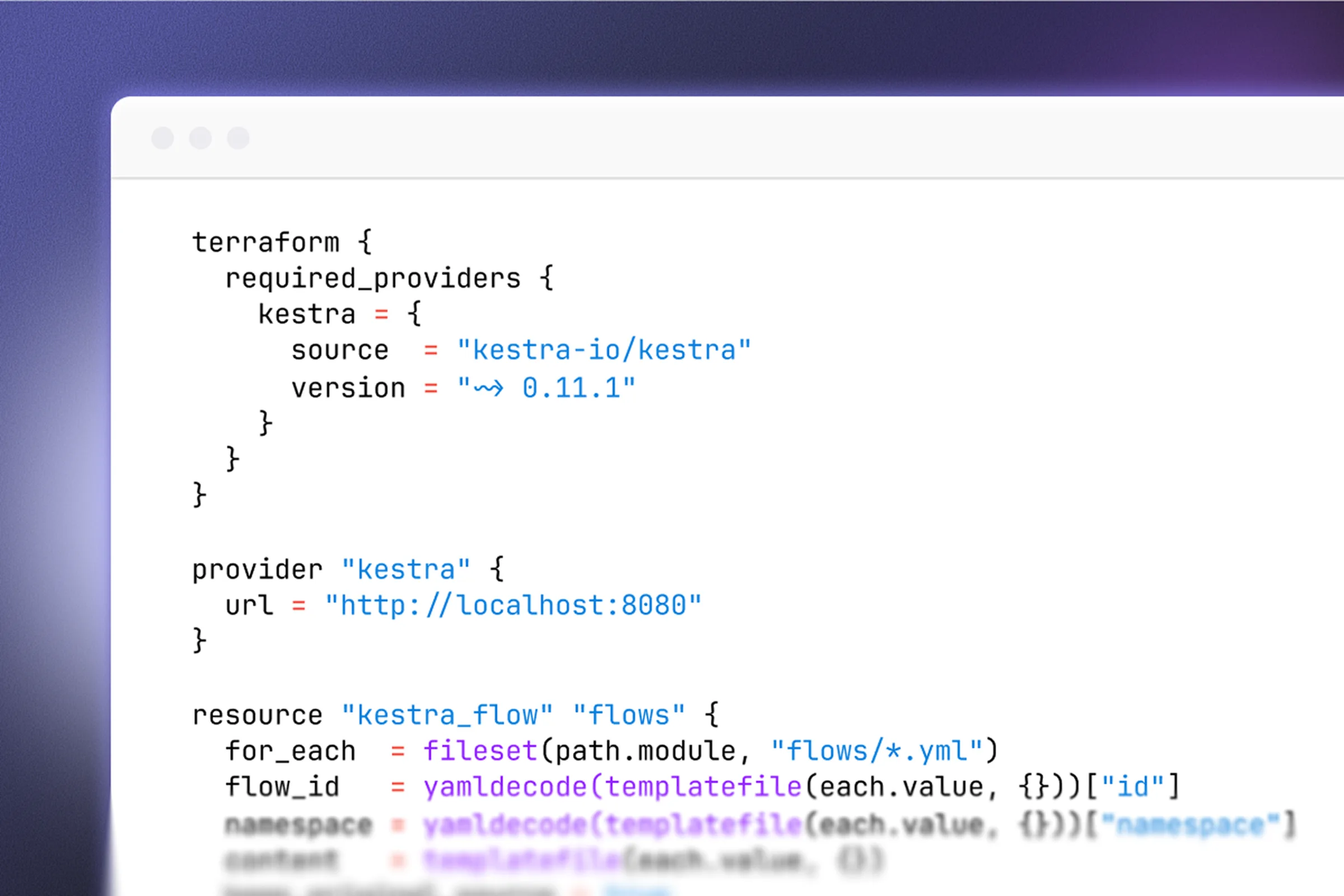Click the "url" attribute name
Viewport: 1344px width, 896px height.
(249, 605)
